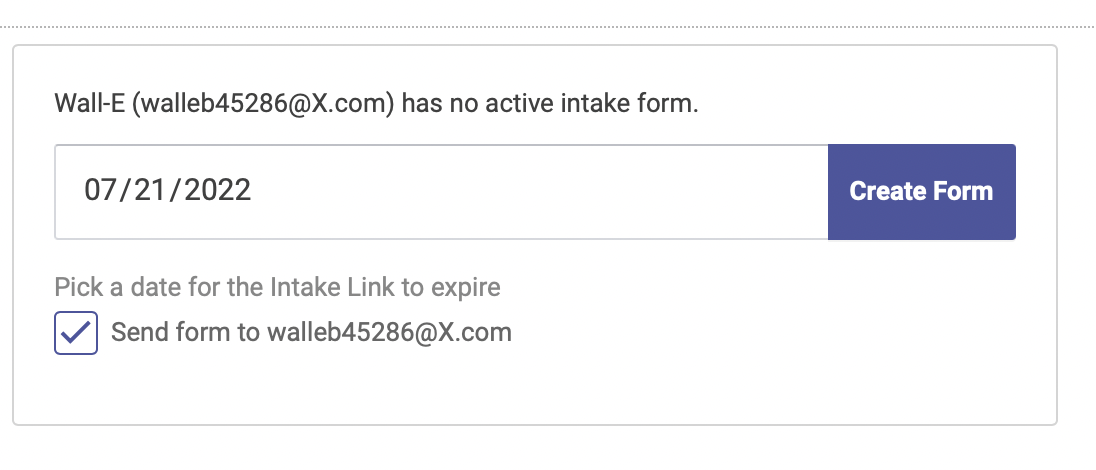Click the 'Send form to walleb45286@X.com' label
The height and width of the screenshot is (470, 1096).
[312, 332]
